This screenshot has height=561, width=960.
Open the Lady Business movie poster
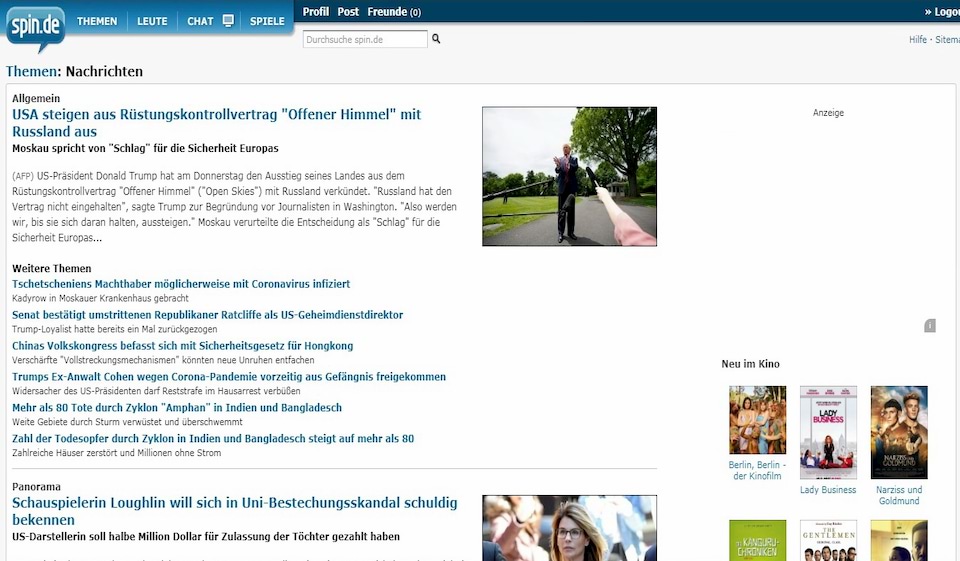coord(828,432)
